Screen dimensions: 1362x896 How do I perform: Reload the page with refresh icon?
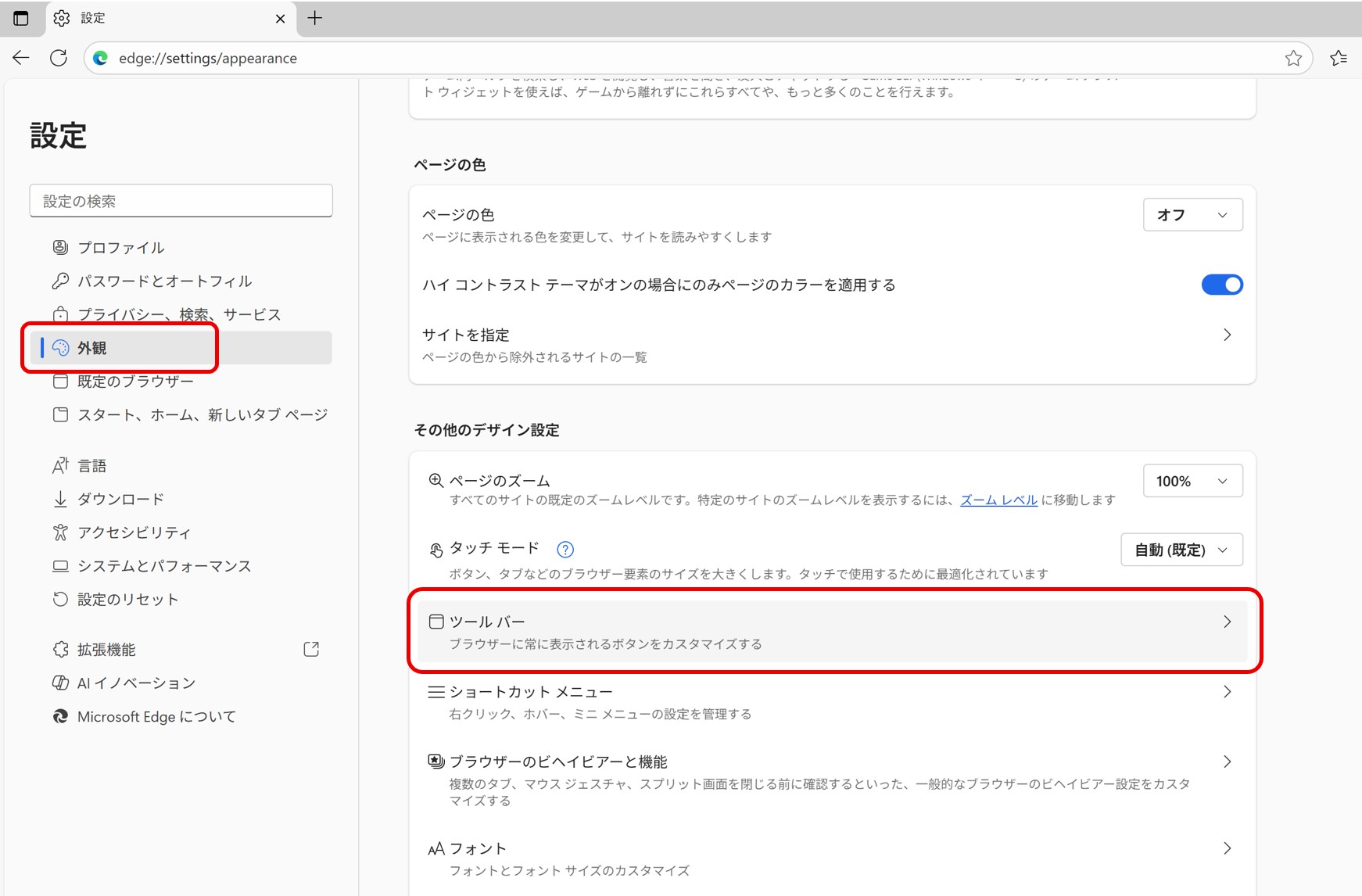tap(59, 58)
